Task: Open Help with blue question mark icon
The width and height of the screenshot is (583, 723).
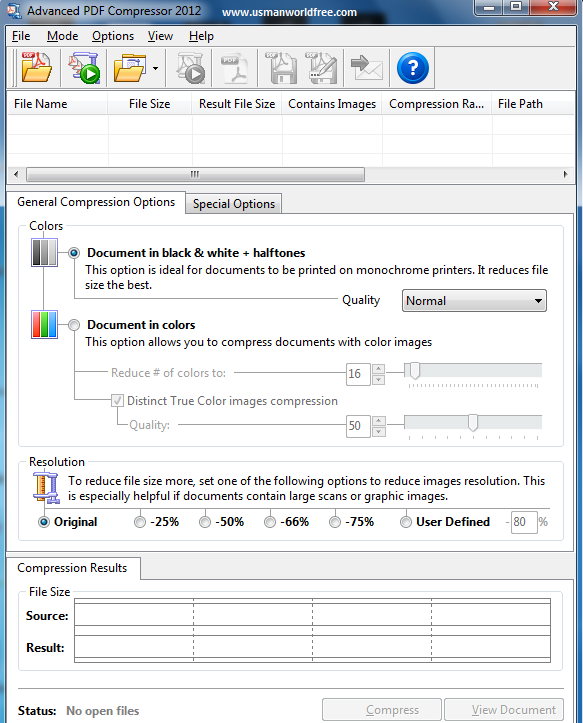Action: [412, 68]
